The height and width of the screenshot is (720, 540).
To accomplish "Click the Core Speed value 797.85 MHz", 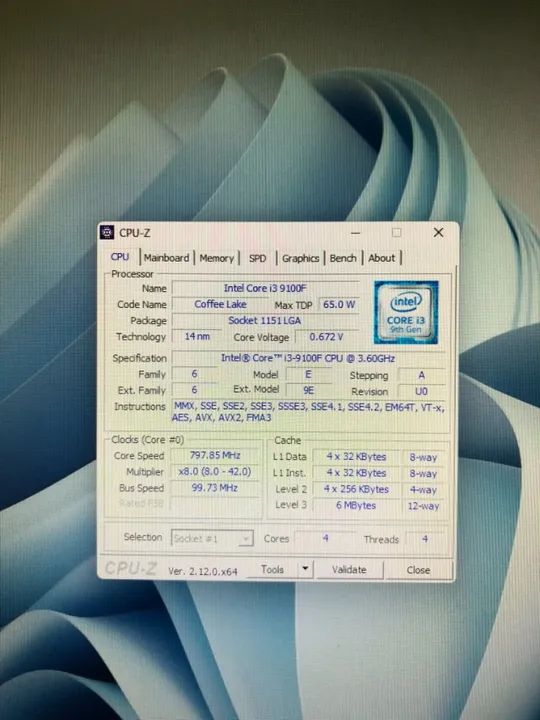I will coord(215,456).
